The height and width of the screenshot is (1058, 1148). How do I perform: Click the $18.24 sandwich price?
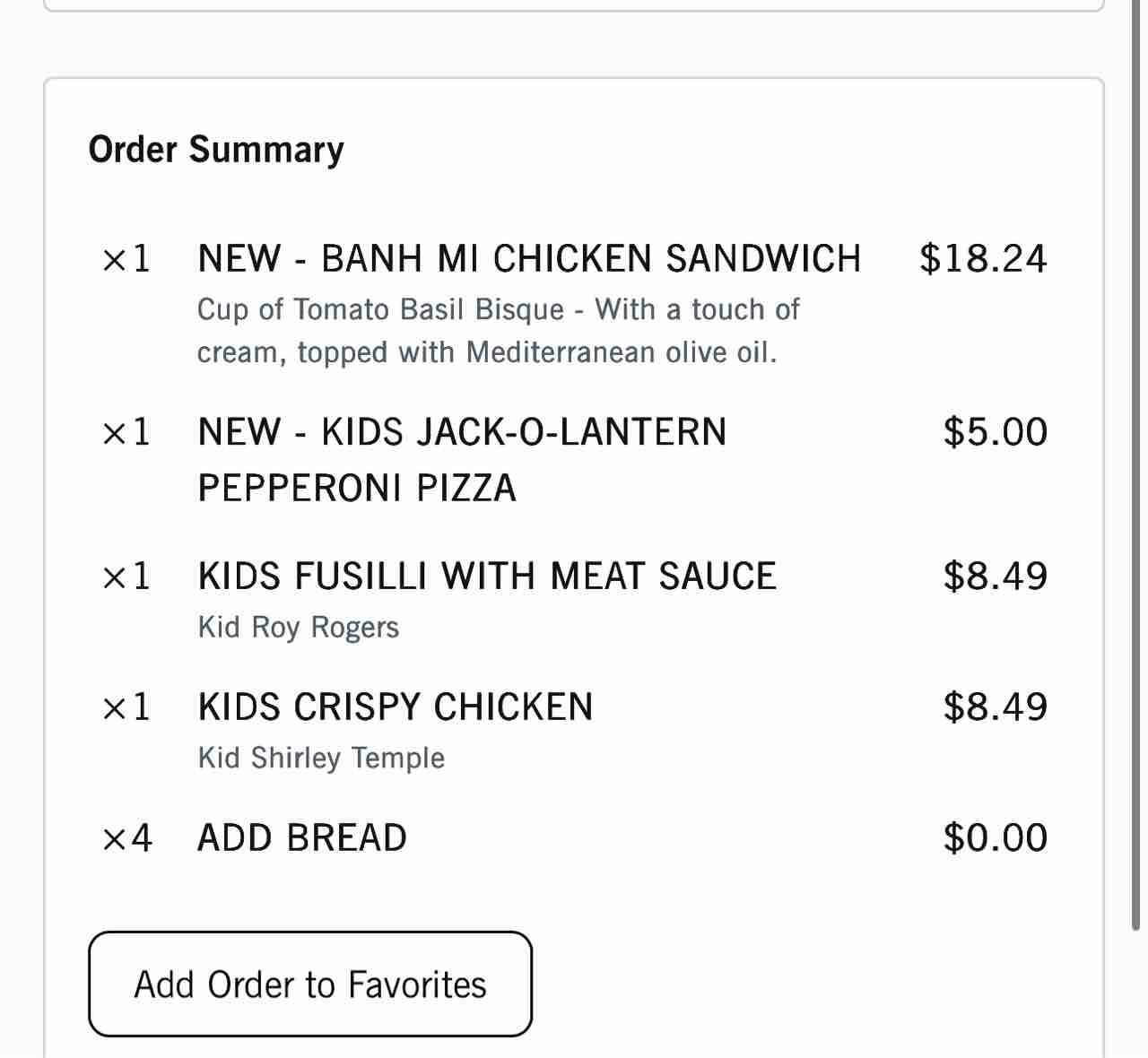point(983,258)
